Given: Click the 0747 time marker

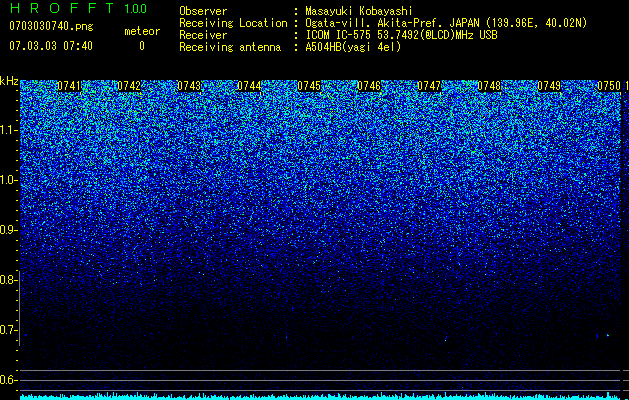Looking at the screenshot, I should click(x=429, y=86).
